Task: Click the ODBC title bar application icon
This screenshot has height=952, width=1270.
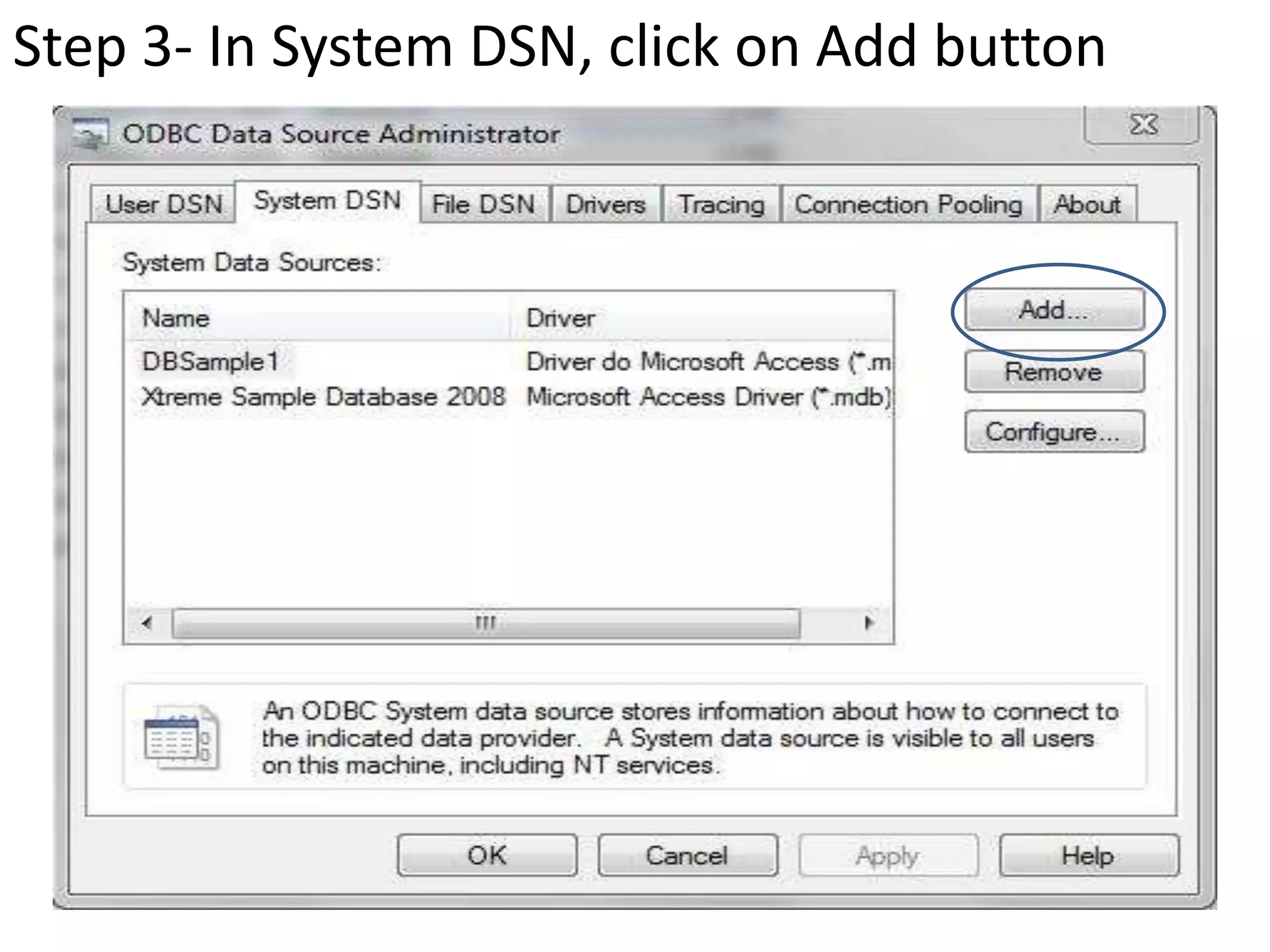Action: (90, 133)
